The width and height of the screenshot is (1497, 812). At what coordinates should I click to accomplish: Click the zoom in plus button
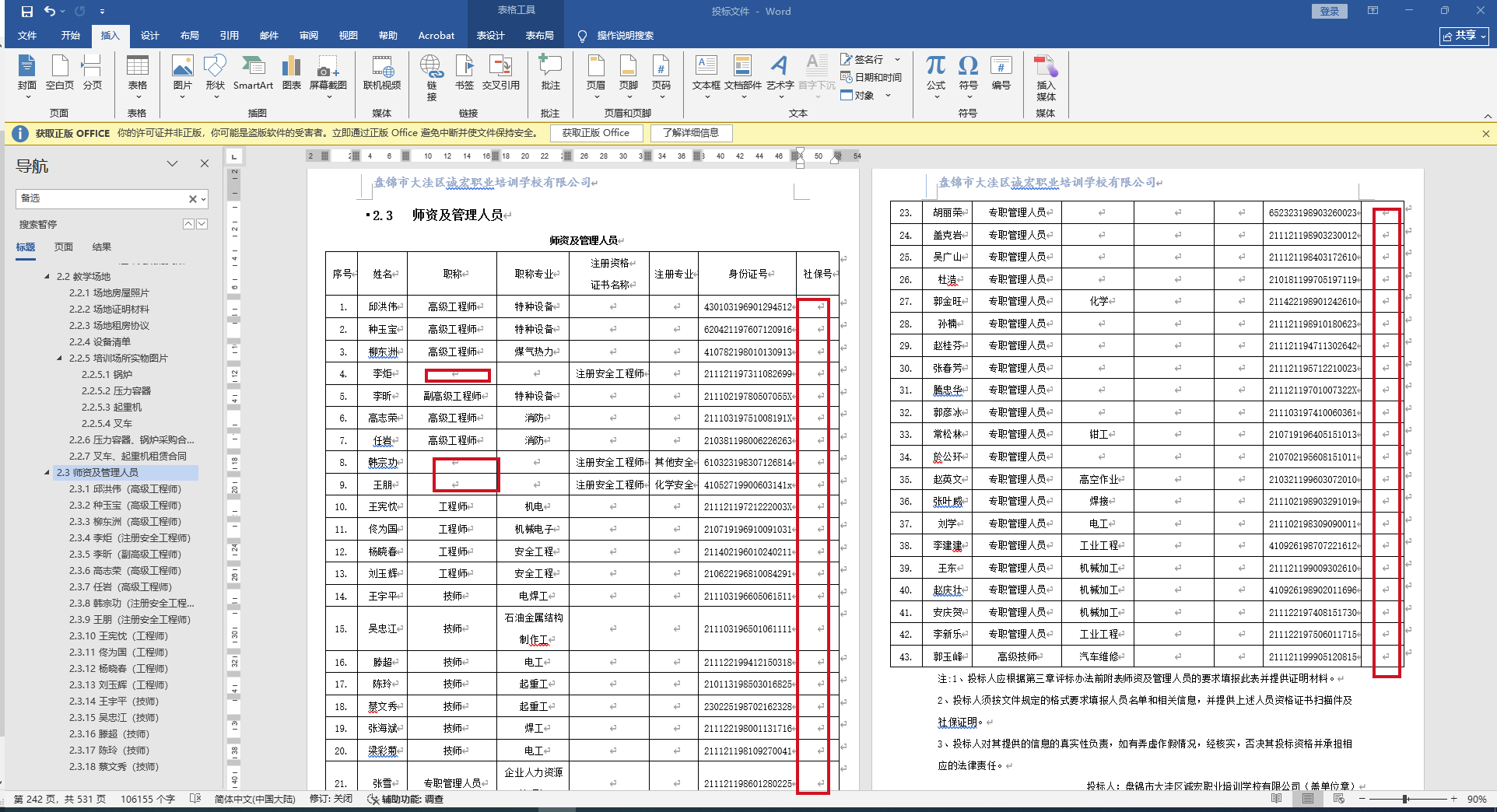pos(1453,799)
